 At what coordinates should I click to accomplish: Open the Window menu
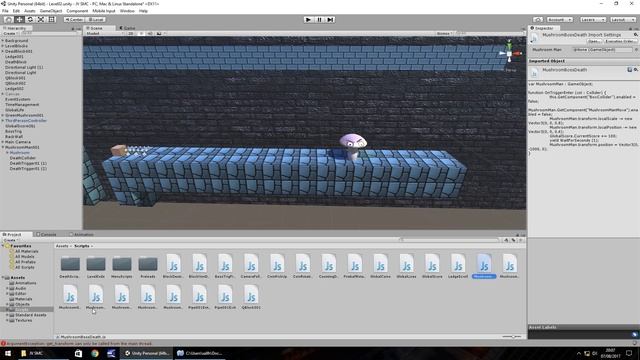(x=127, y=11)
